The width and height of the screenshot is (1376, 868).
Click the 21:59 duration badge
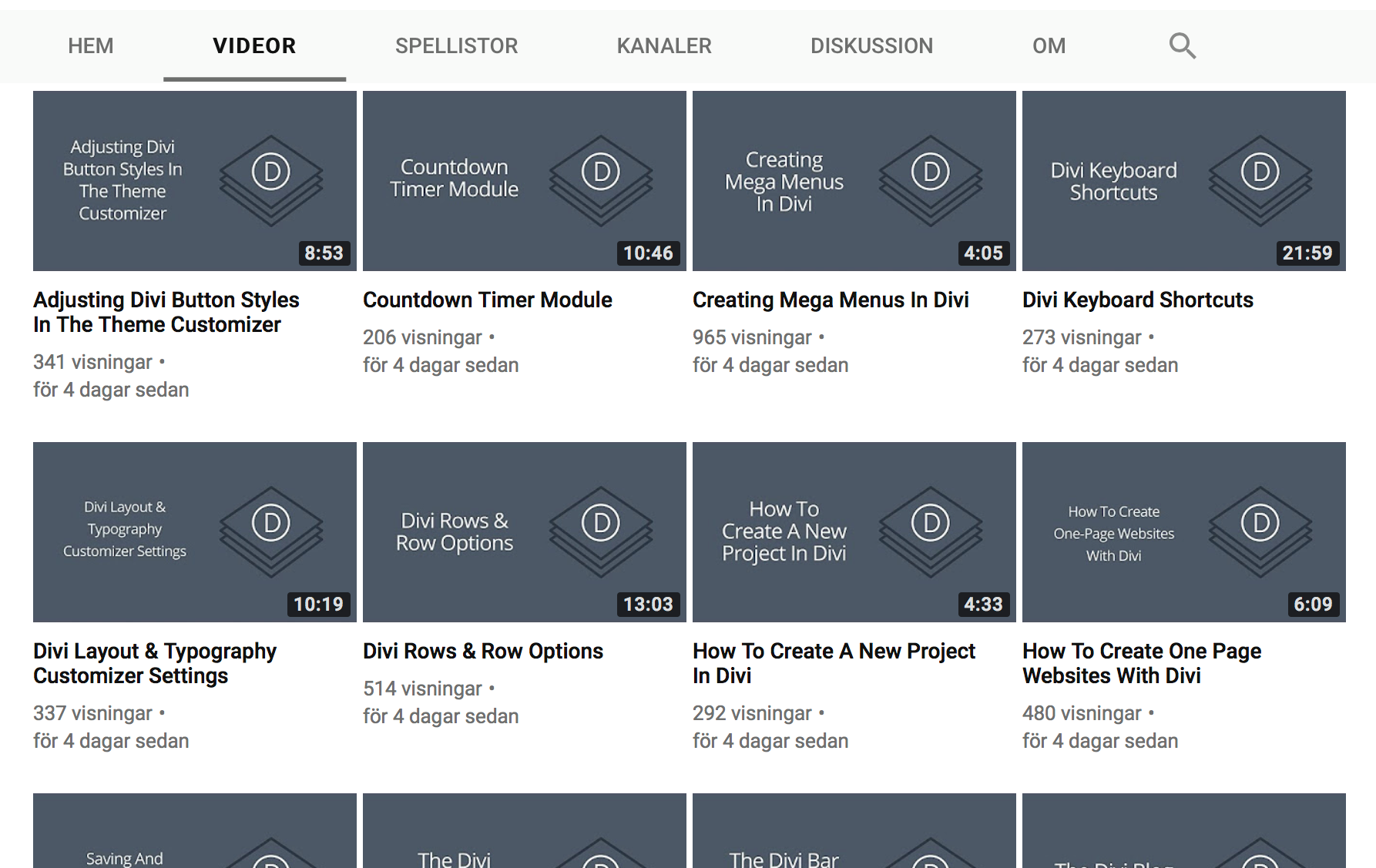point(1307,253)
